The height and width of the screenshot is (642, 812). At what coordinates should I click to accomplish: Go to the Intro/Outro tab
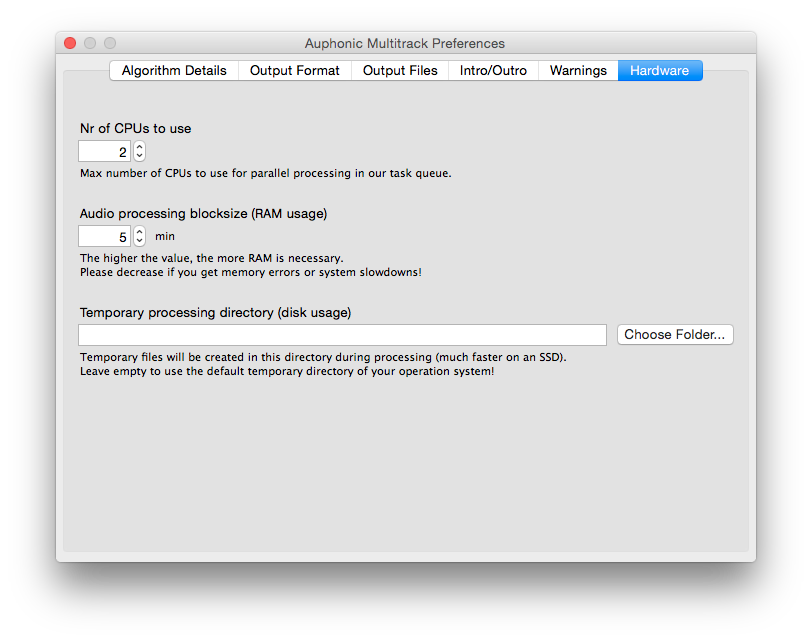(x=493, y=70)
